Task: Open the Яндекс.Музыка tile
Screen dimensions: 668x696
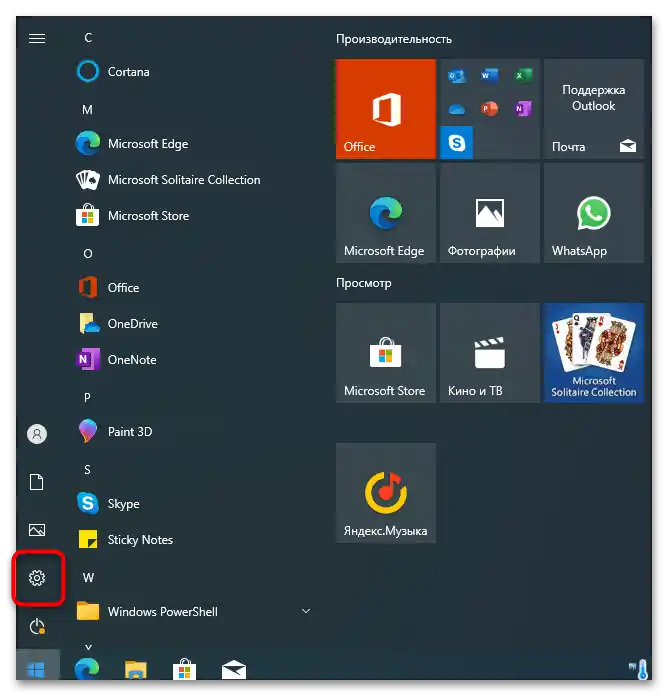Action: tap(386, 493)
